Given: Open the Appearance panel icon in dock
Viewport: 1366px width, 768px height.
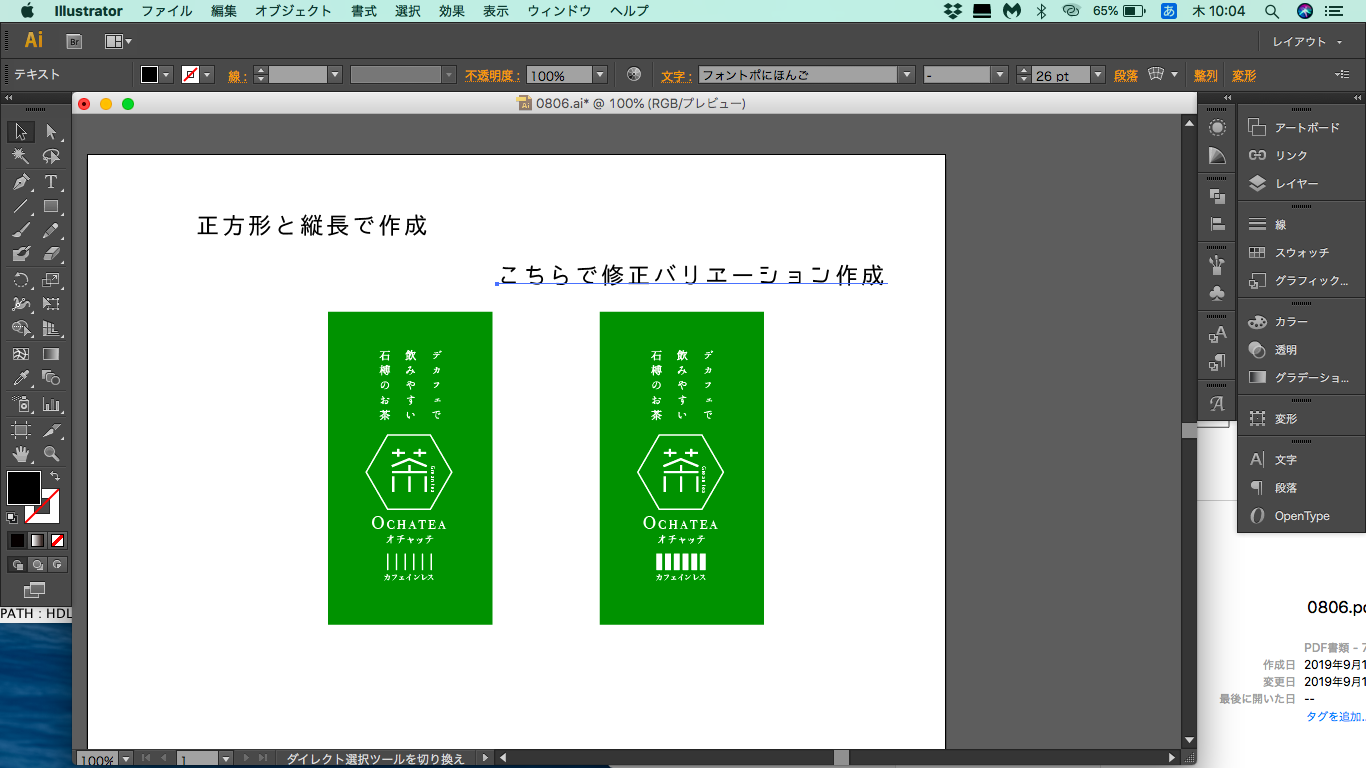Looking at the screenshot, I should [1217, 128].
